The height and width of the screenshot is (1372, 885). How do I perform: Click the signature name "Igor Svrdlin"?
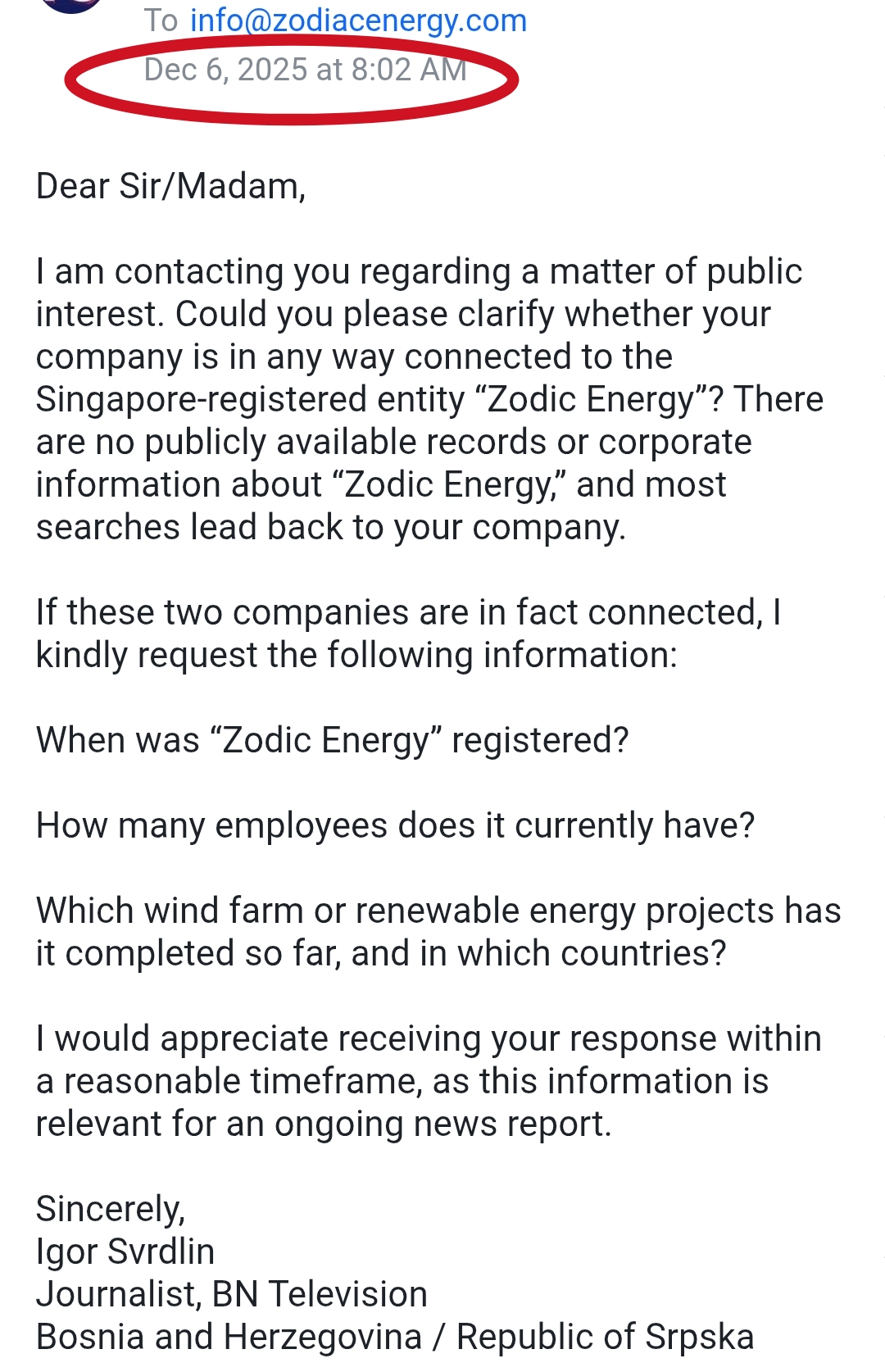[x=125, y=1252]
